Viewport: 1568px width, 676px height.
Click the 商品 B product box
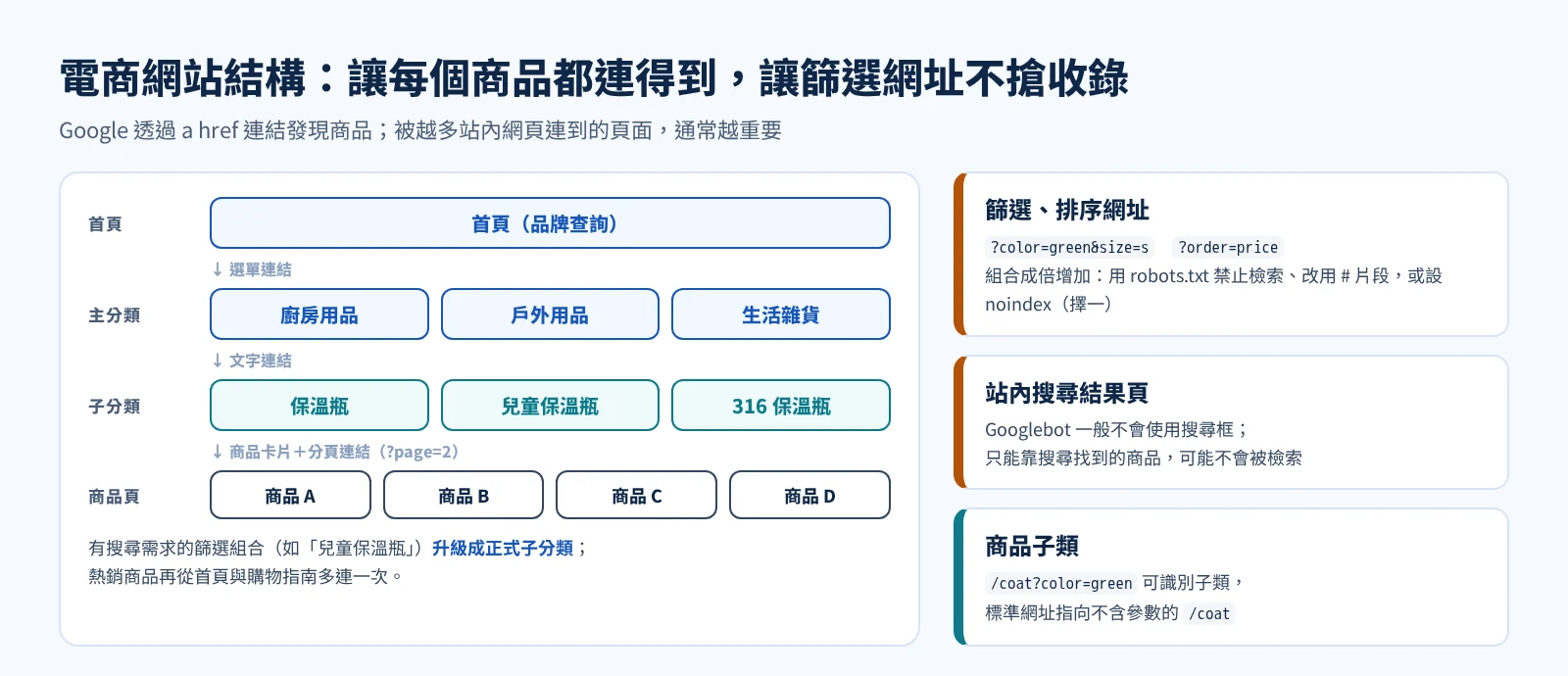point(464,496)
